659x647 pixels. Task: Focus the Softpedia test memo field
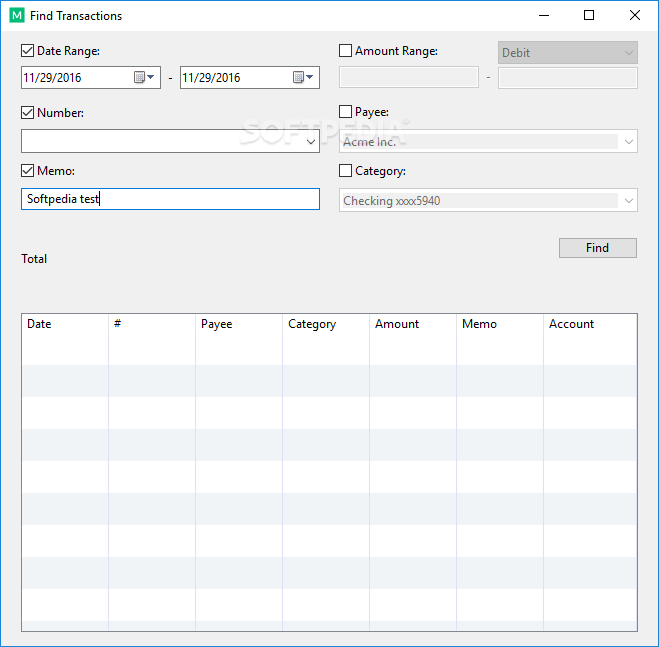tap(170, 199)
